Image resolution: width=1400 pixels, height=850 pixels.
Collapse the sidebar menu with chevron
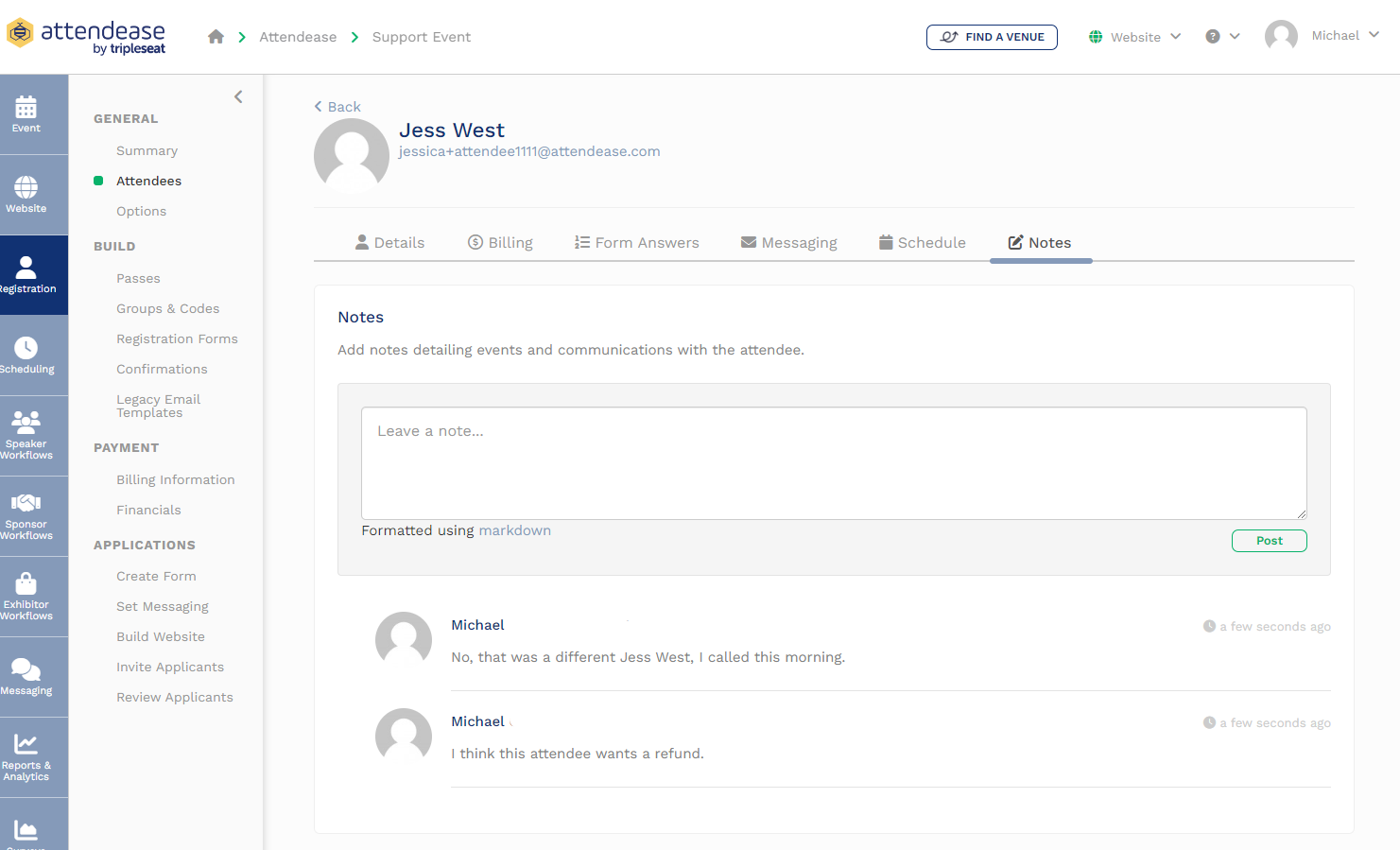click(x=238, y=96)
